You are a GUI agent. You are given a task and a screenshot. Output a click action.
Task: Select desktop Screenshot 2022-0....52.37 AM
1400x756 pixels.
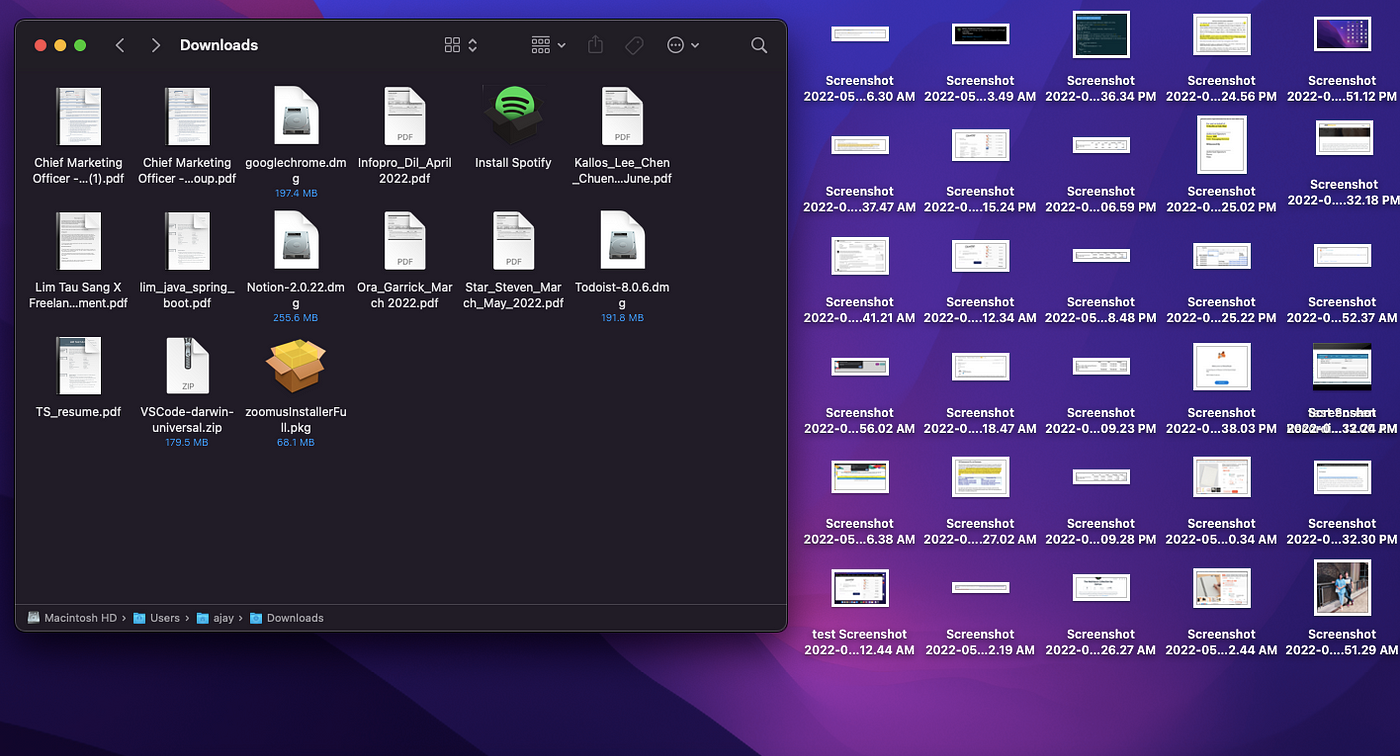pos(1342,256)
